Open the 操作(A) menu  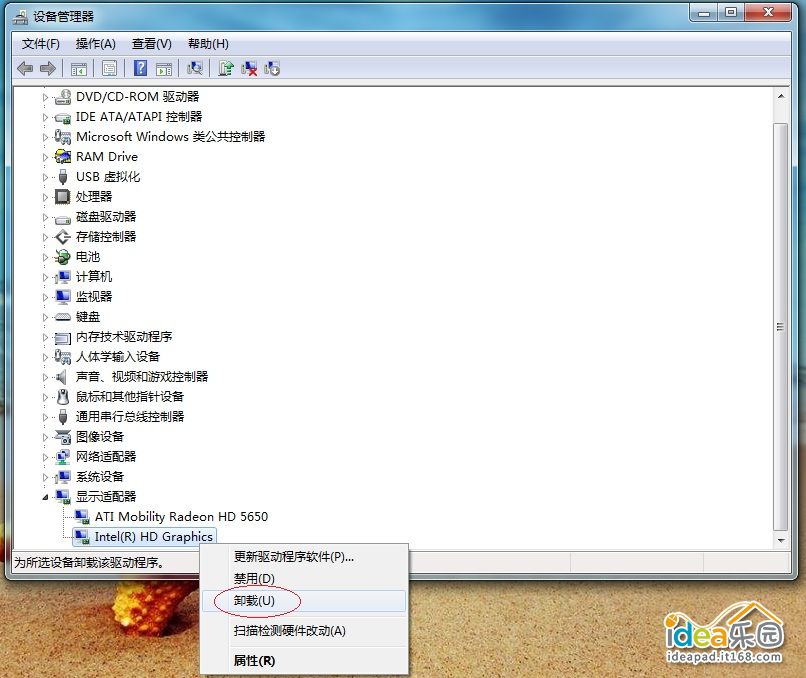point(96,44)
